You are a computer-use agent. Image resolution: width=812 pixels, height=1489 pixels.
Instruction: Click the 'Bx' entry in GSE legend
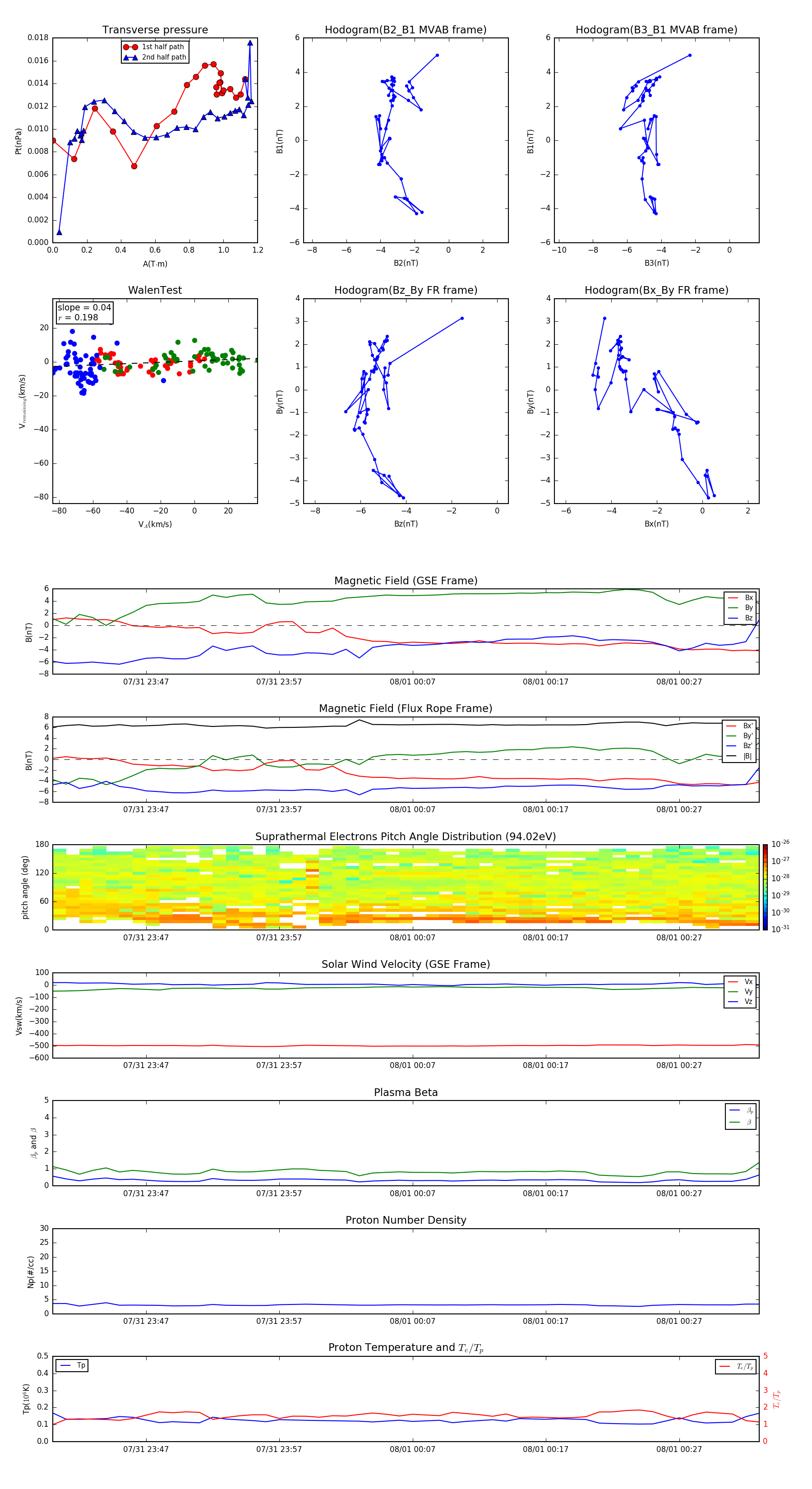click(x=740, y=598)
